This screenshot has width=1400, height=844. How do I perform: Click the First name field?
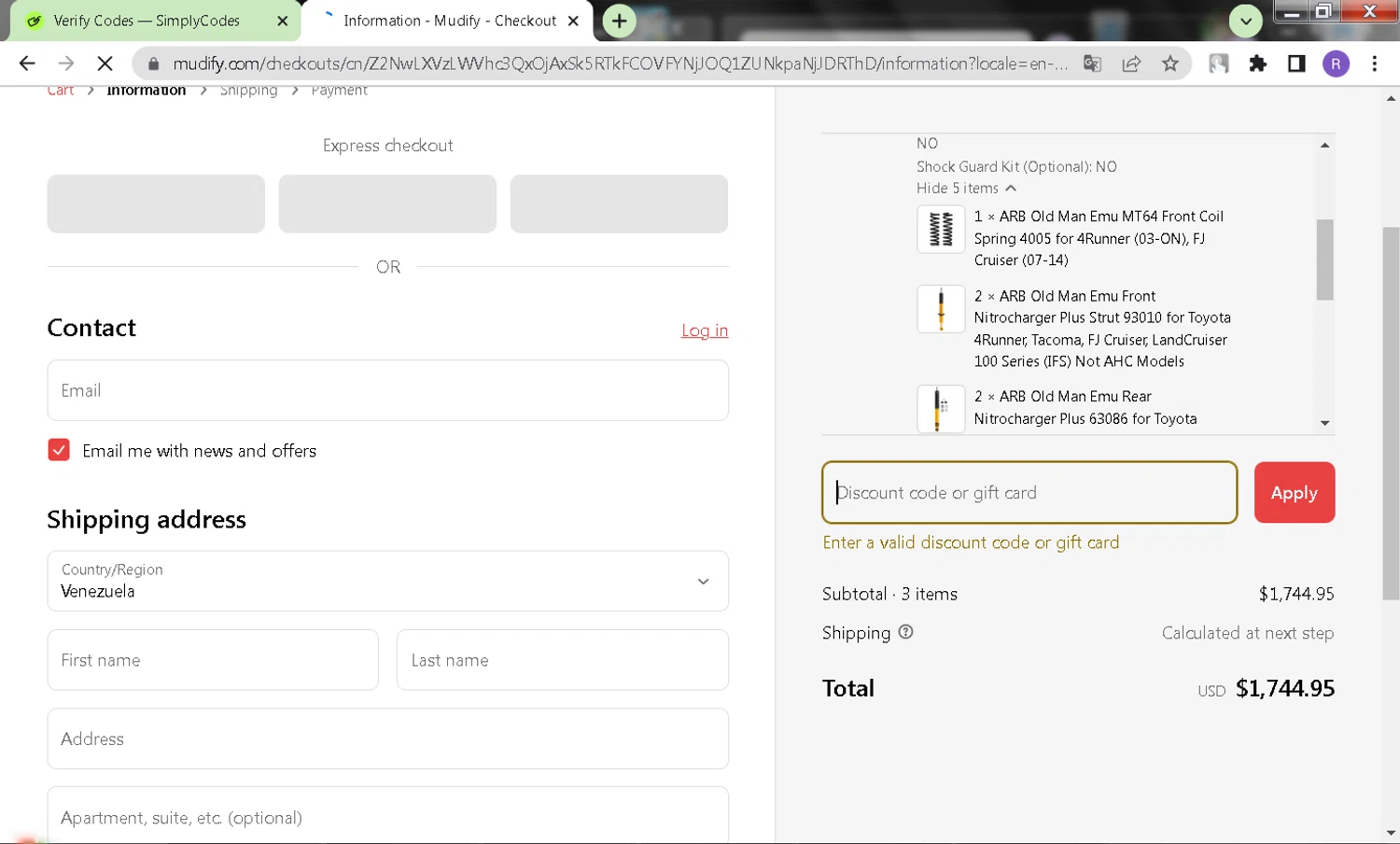coord(213,660)
